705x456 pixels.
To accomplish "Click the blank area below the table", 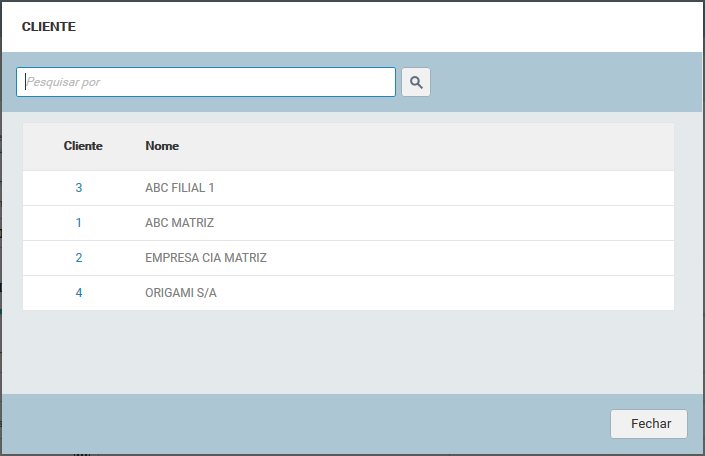I will coord(350,350).
